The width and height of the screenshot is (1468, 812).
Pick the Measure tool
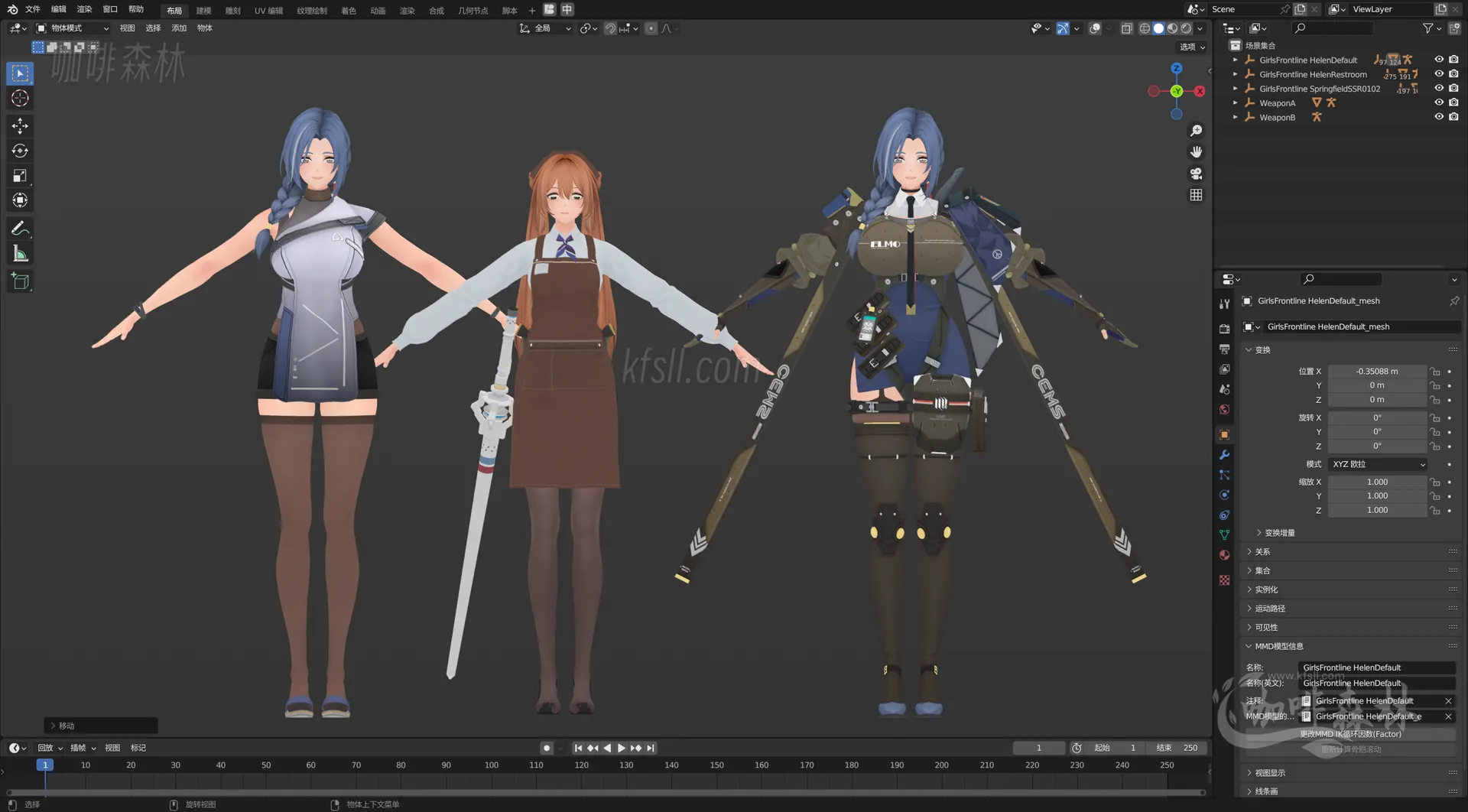pos(19,252)
